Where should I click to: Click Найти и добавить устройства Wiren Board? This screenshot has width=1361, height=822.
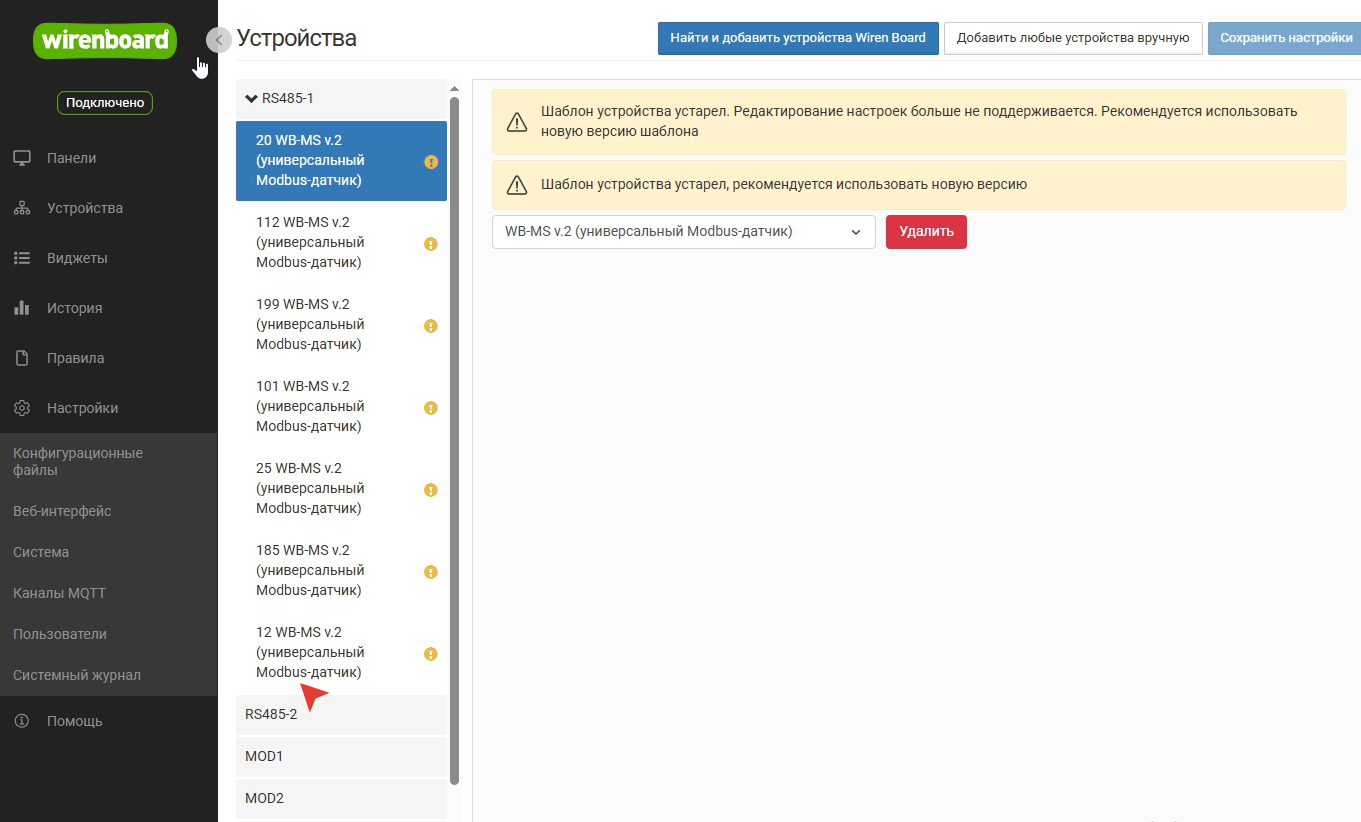coord(797,38)
